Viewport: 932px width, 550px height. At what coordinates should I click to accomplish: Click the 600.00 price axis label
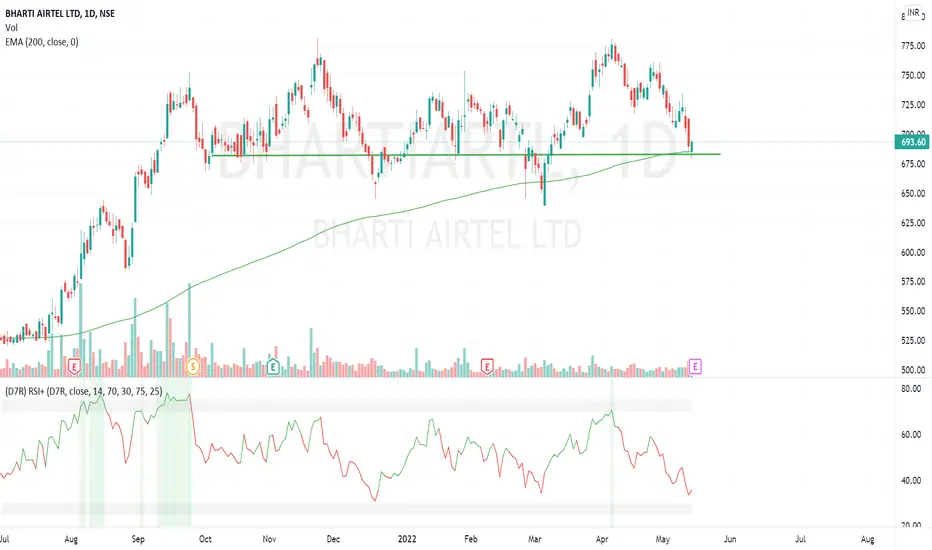pos(913,252)
